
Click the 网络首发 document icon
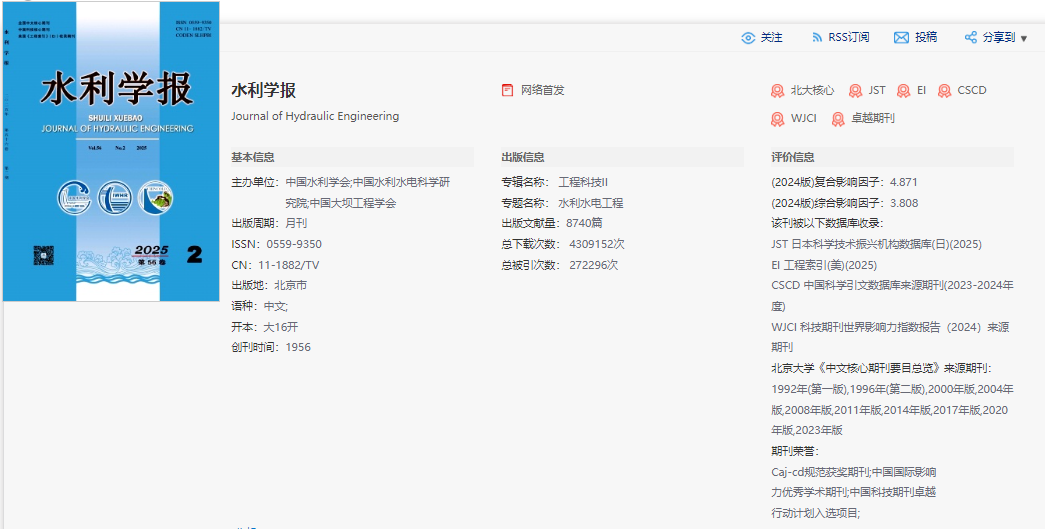pos(508,90)
